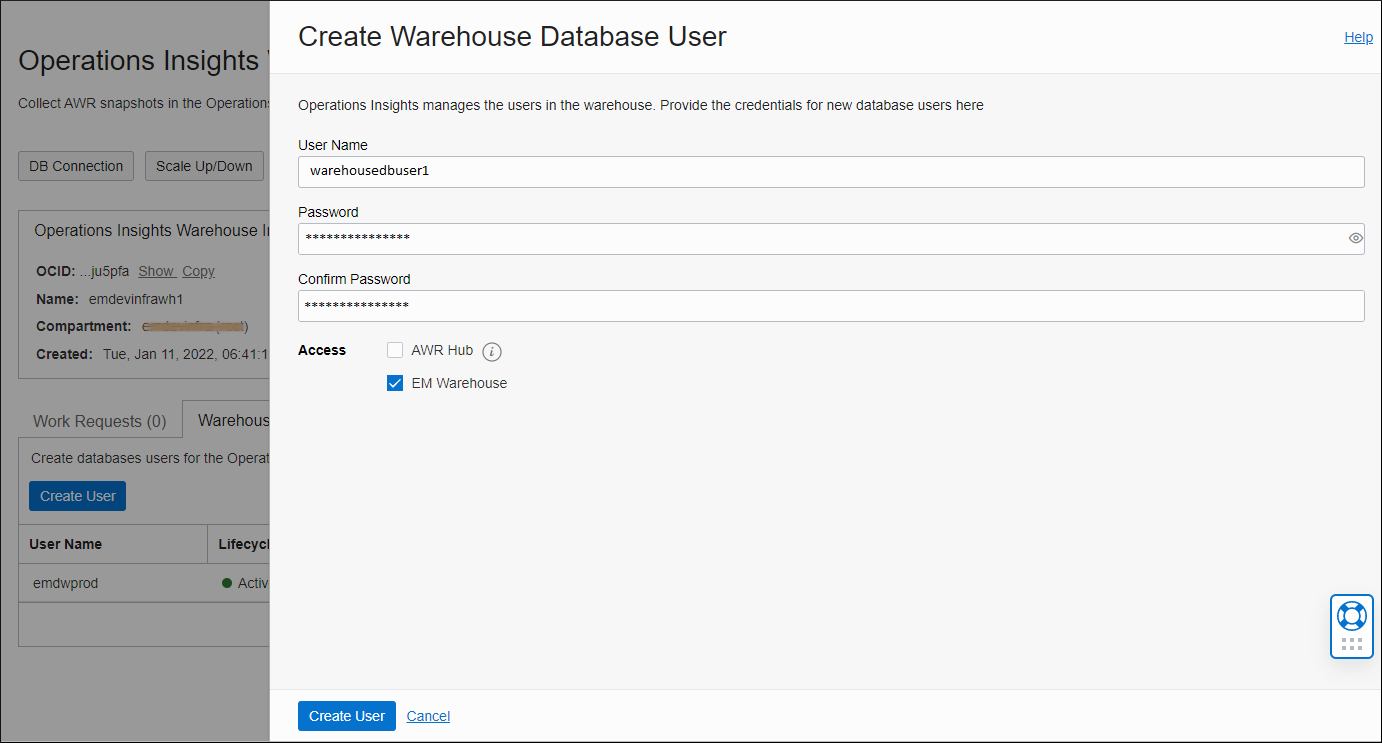Enable AWR Hub access
The width and height of the screenshot is (1382, 743).
point(395,351)
